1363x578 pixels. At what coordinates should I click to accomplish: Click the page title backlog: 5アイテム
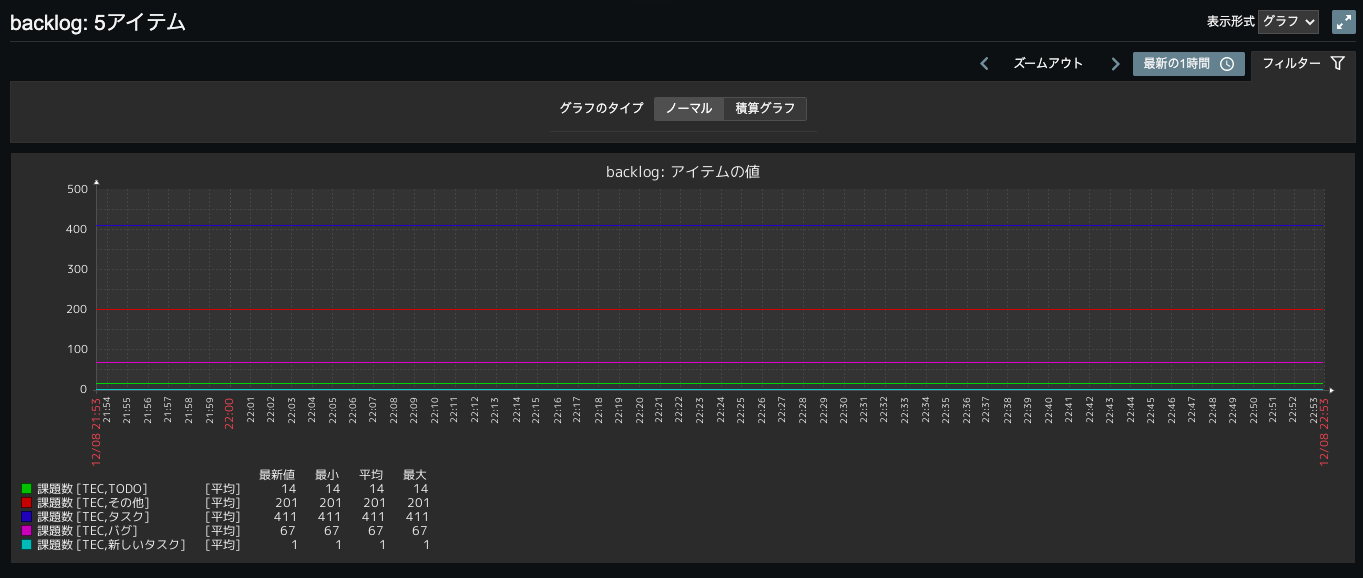[x=98, y=22]
